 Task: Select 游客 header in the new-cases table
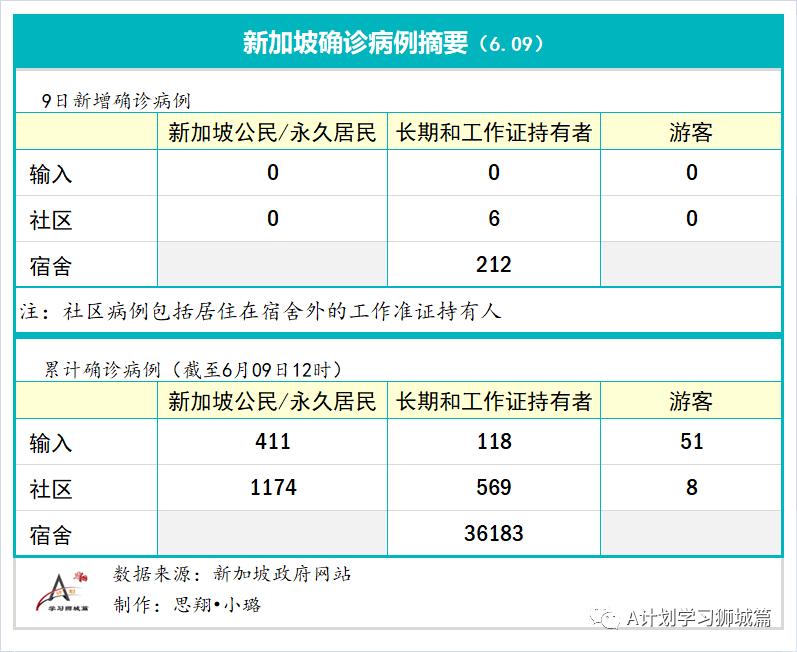(691, 133)
